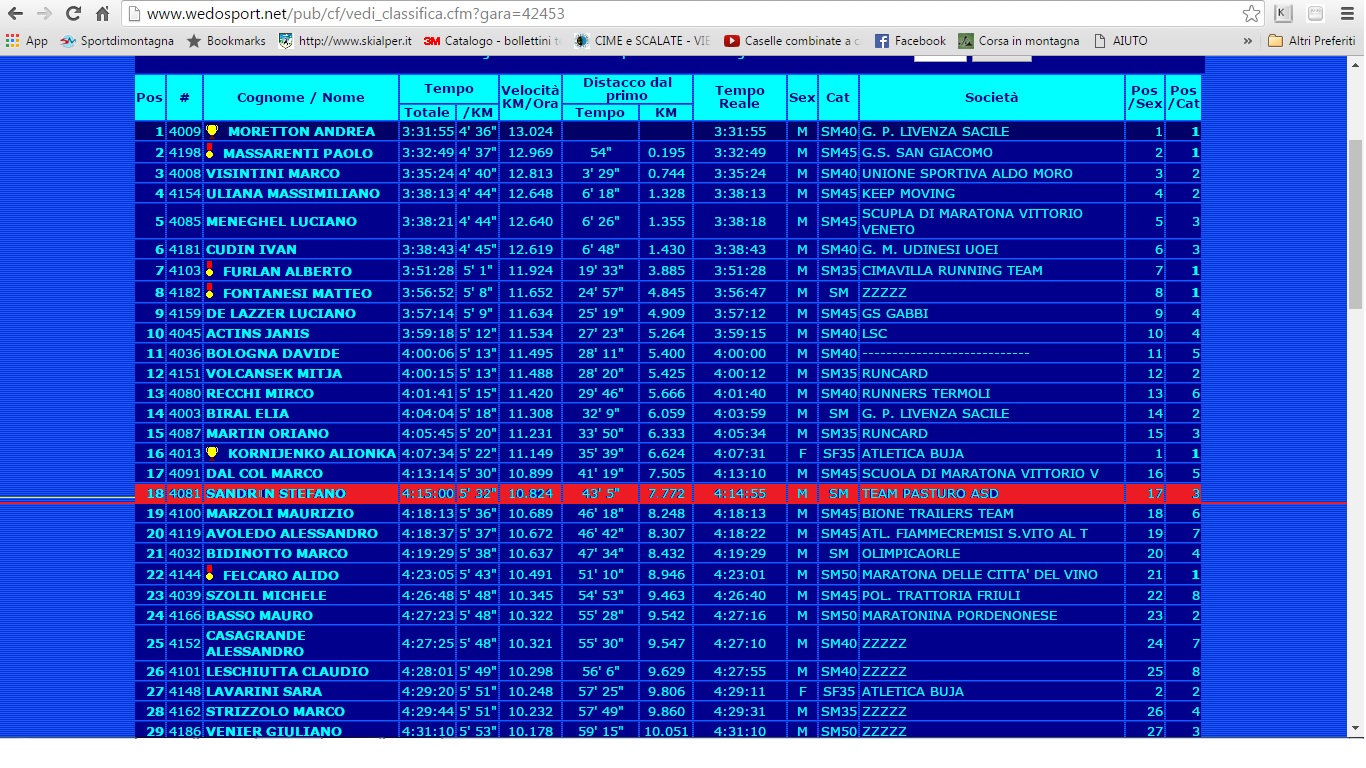
Task: Click the trophy icon beside MORETTON ANDREA
Action: tap(212, 131)
